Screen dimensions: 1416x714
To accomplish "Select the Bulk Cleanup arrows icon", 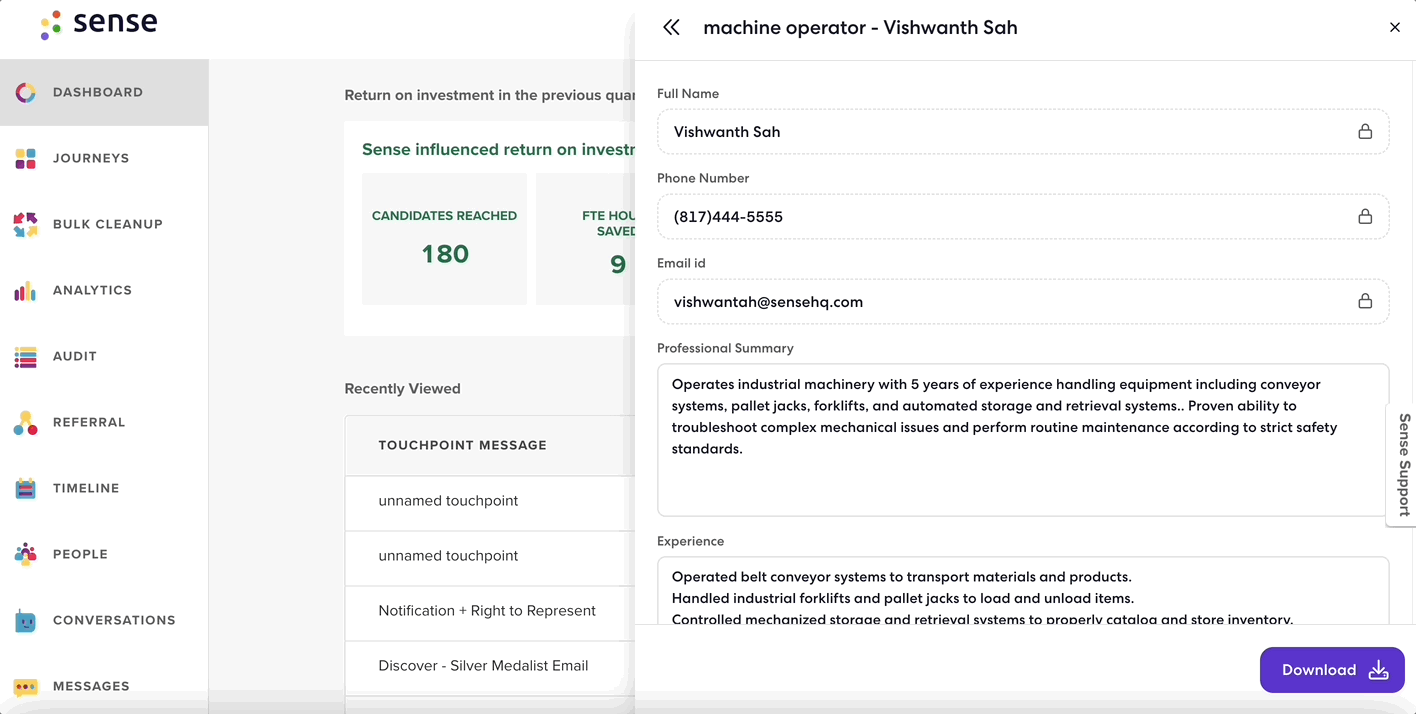I will pyautogui.click(x=26, y=224).
